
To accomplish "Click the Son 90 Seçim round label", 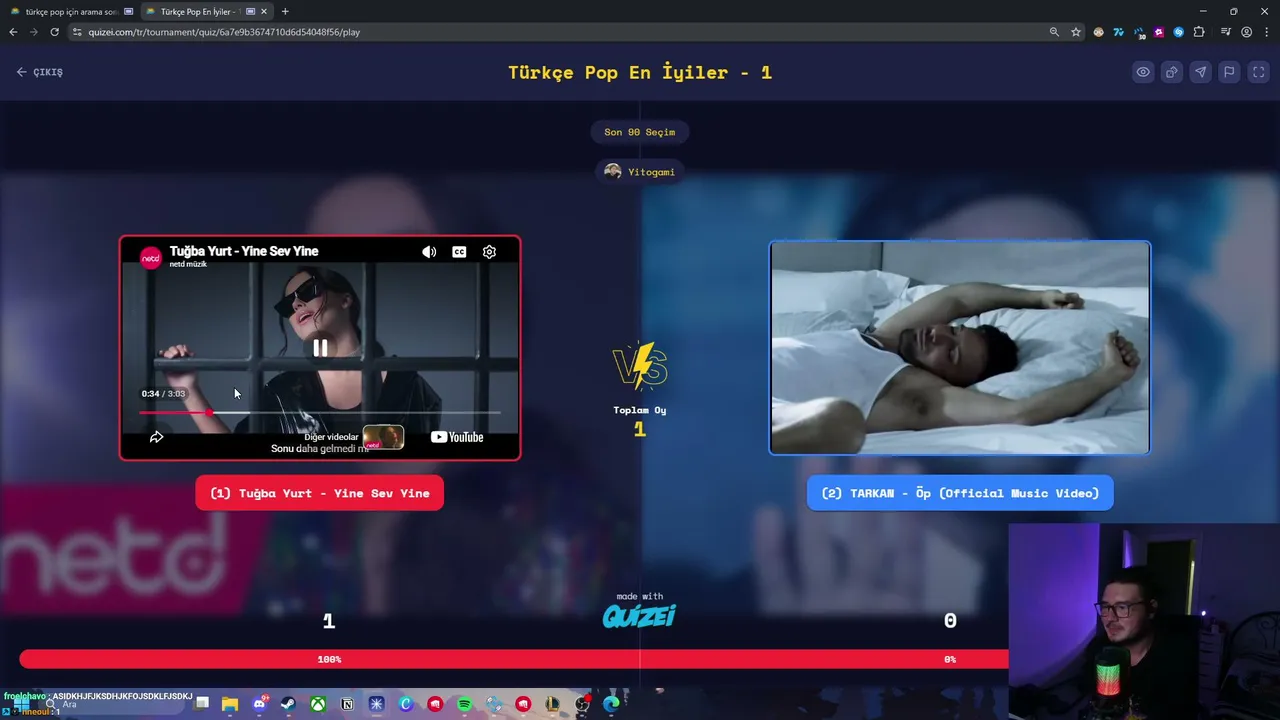I will pos(640,132).
